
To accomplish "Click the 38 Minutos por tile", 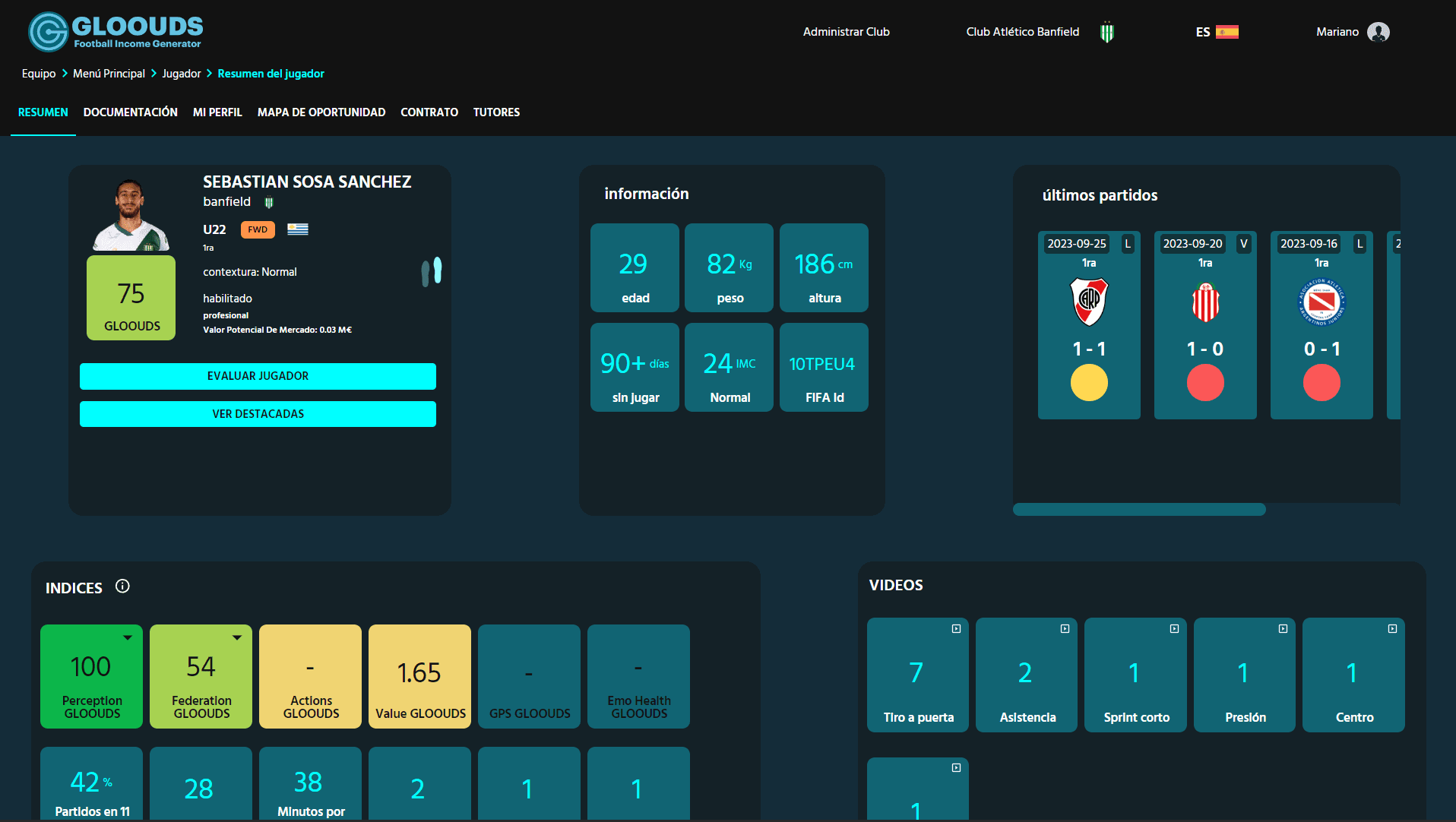I will (x=310, y=784).
